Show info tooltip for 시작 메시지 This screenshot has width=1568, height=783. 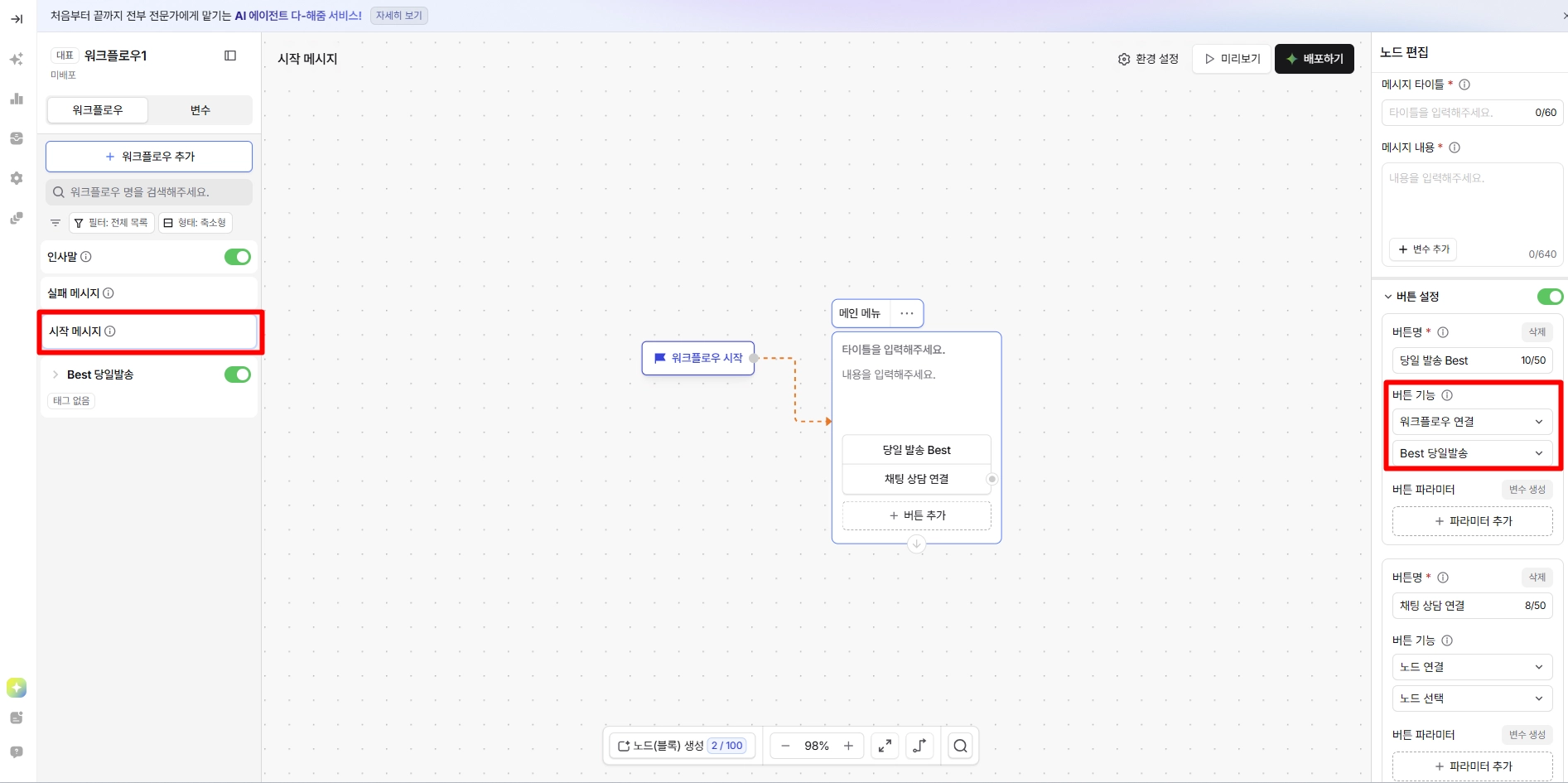click(110, 331)
